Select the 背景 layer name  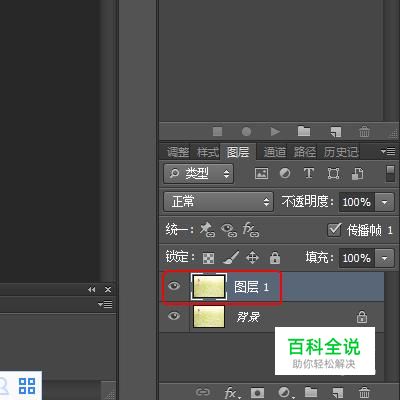click(x=248, y=317)
